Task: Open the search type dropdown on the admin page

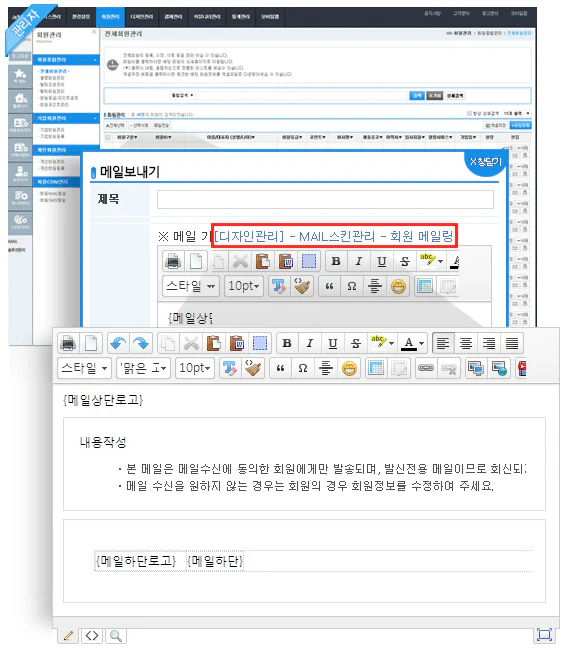Action: click(x=182, y=95)
